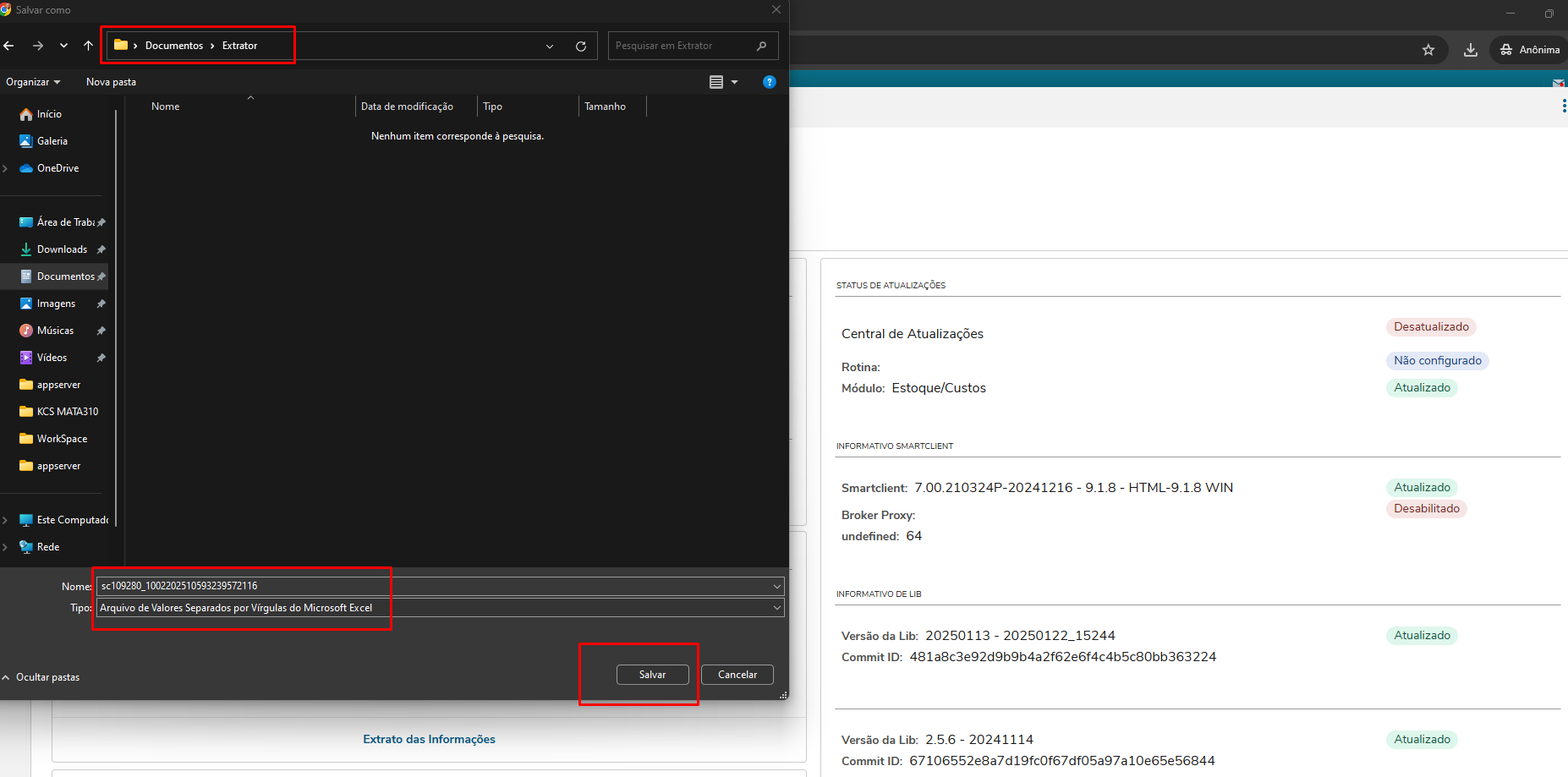Open browser downloads icon
1568x777 pixels.
[x=1471, y=50]
